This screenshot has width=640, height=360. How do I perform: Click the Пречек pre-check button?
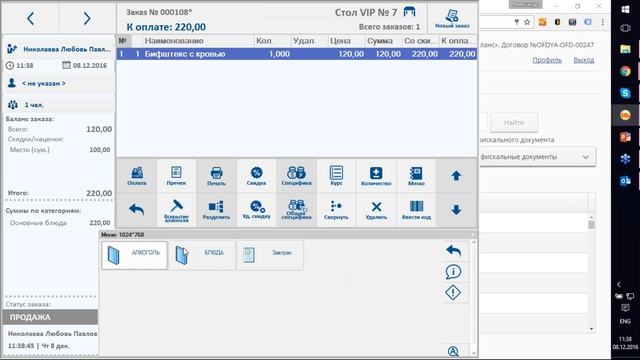click(176, 176)
